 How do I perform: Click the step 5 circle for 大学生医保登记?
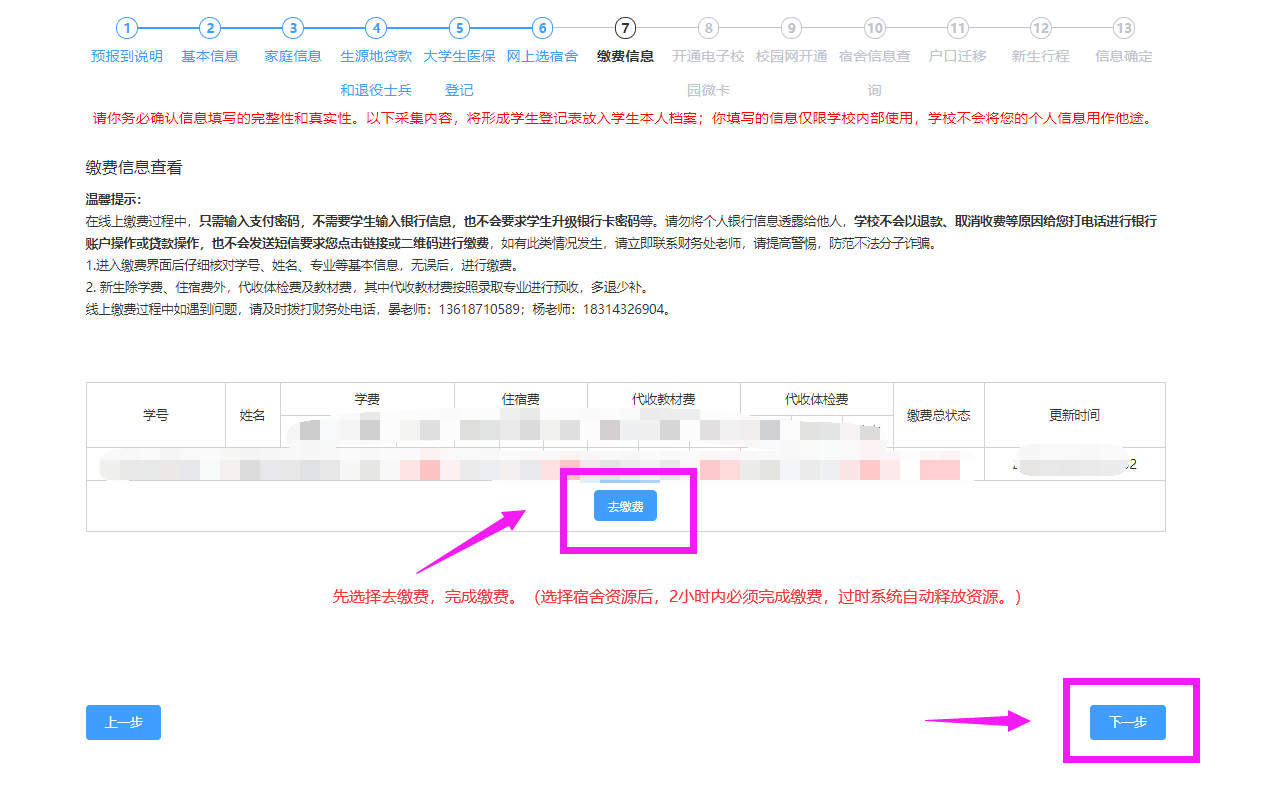pos(459,28)
